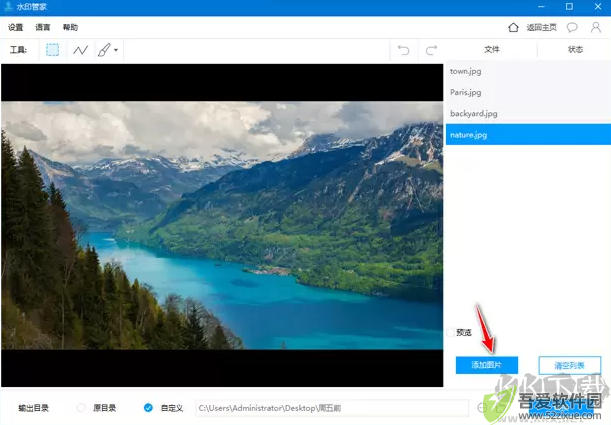Click the 文件 column header
Viewport: 611px width, 425px height.
pyautogui.click(x=492, y=49)
